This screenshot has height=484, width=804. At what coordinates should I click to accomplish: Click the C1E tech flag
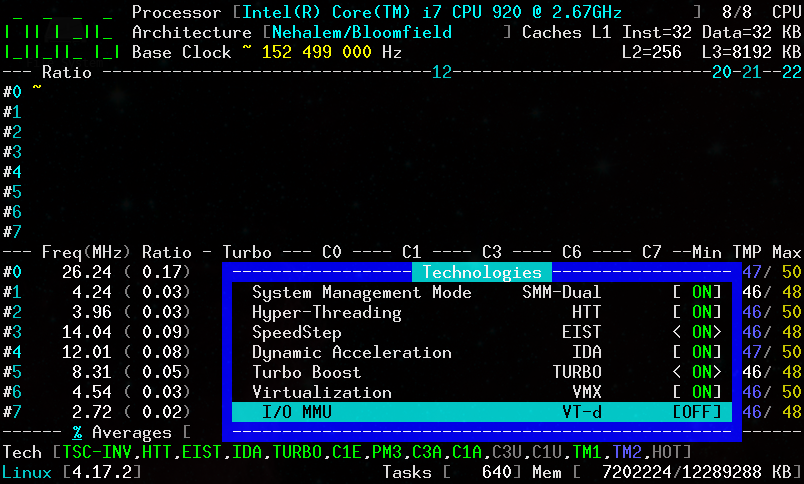point(347,452)
